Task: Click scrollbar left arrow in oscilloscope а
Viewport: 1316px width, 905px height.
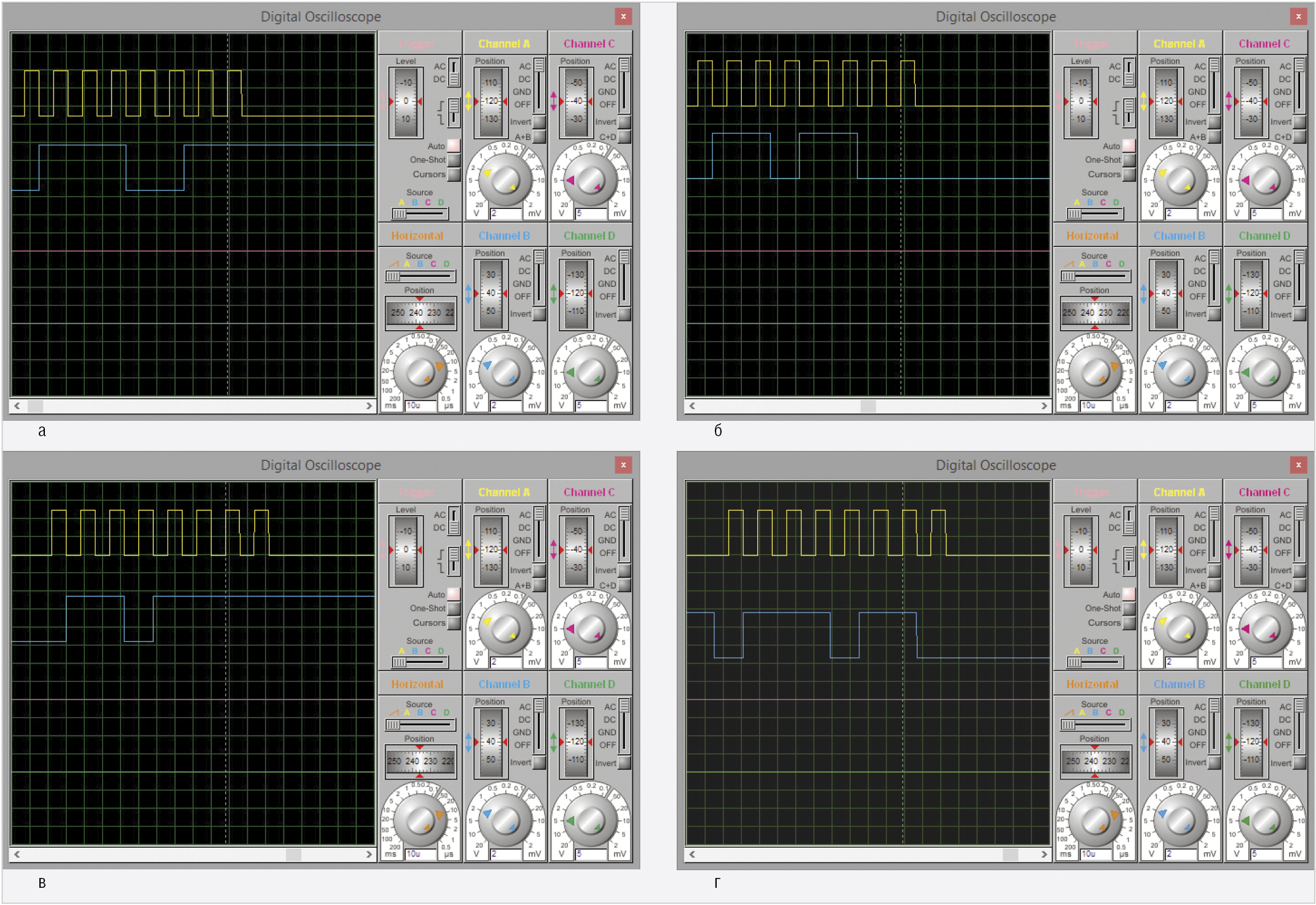Action: coord(17,405)
